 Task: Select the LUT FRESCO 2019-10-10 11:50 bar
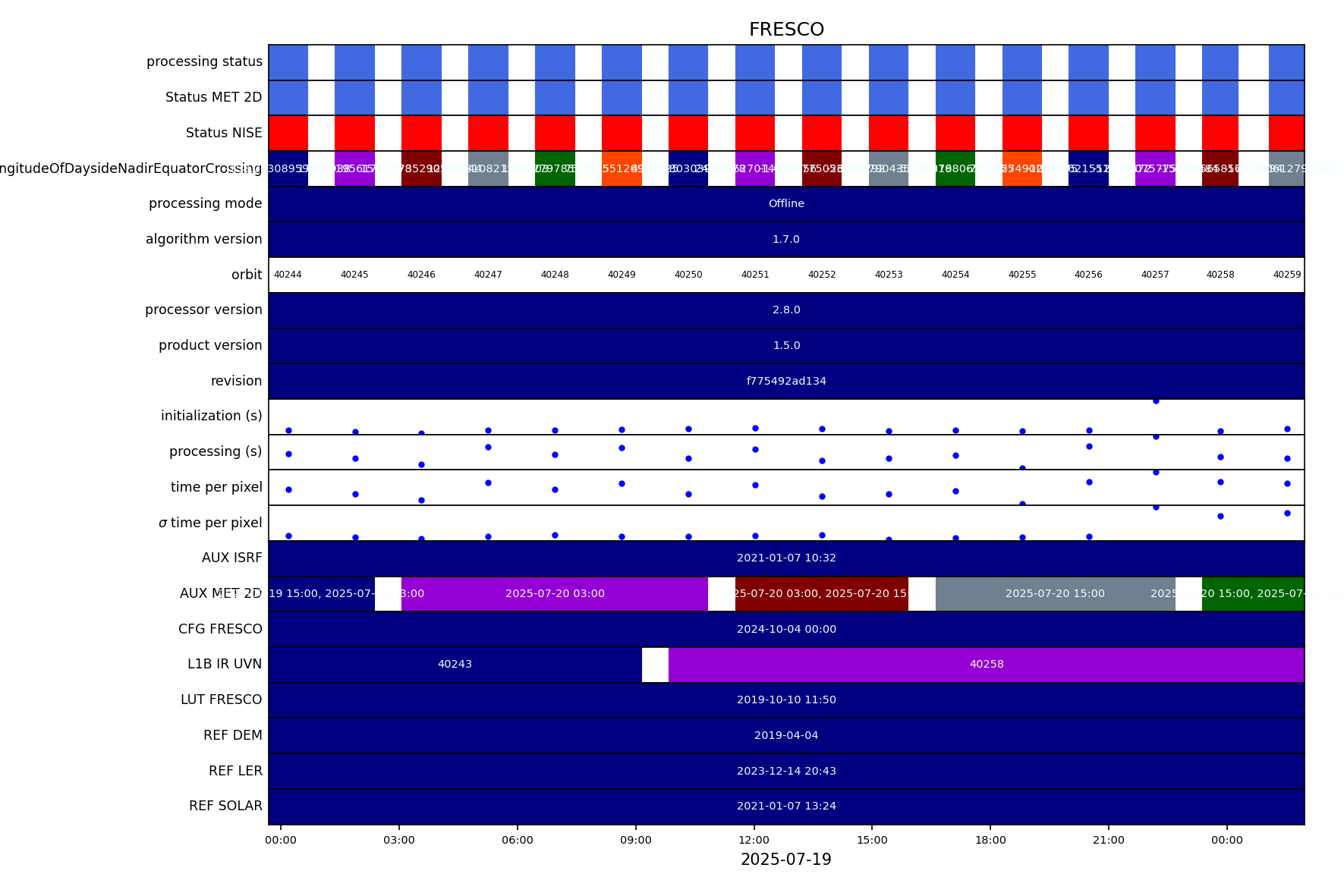pos(786,700)
